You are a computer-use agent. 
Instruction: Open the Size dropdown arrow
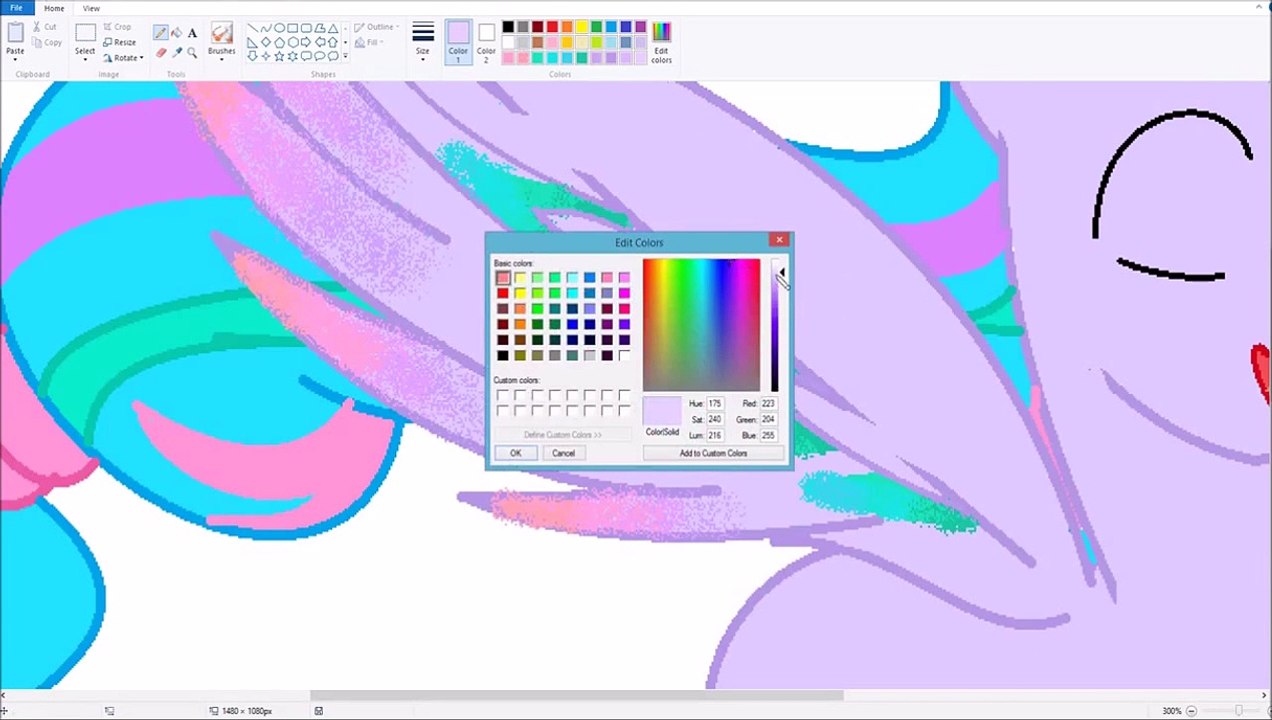[423, 60]
